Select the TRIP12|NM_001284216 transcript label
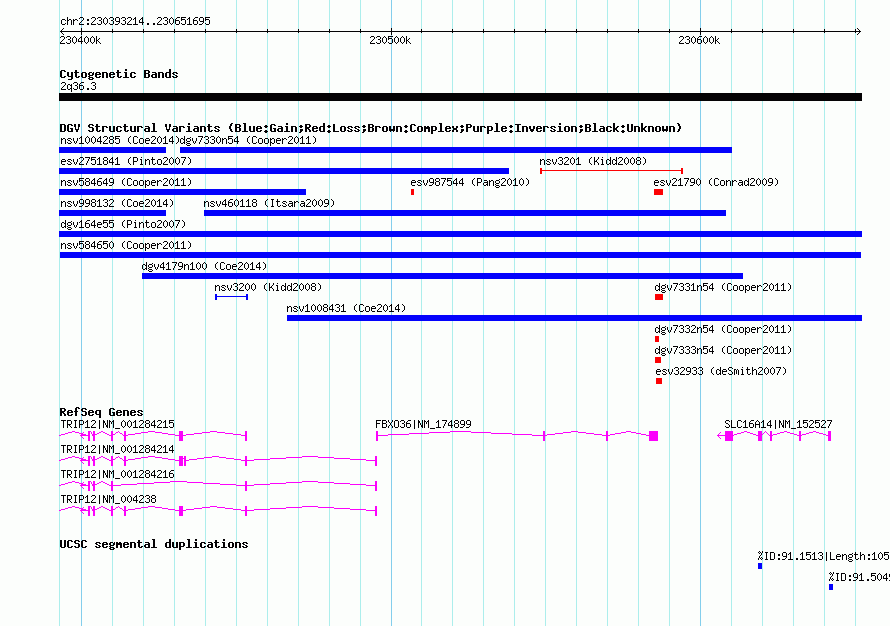Screen dimensions: 890x626 tap(117, 474)
